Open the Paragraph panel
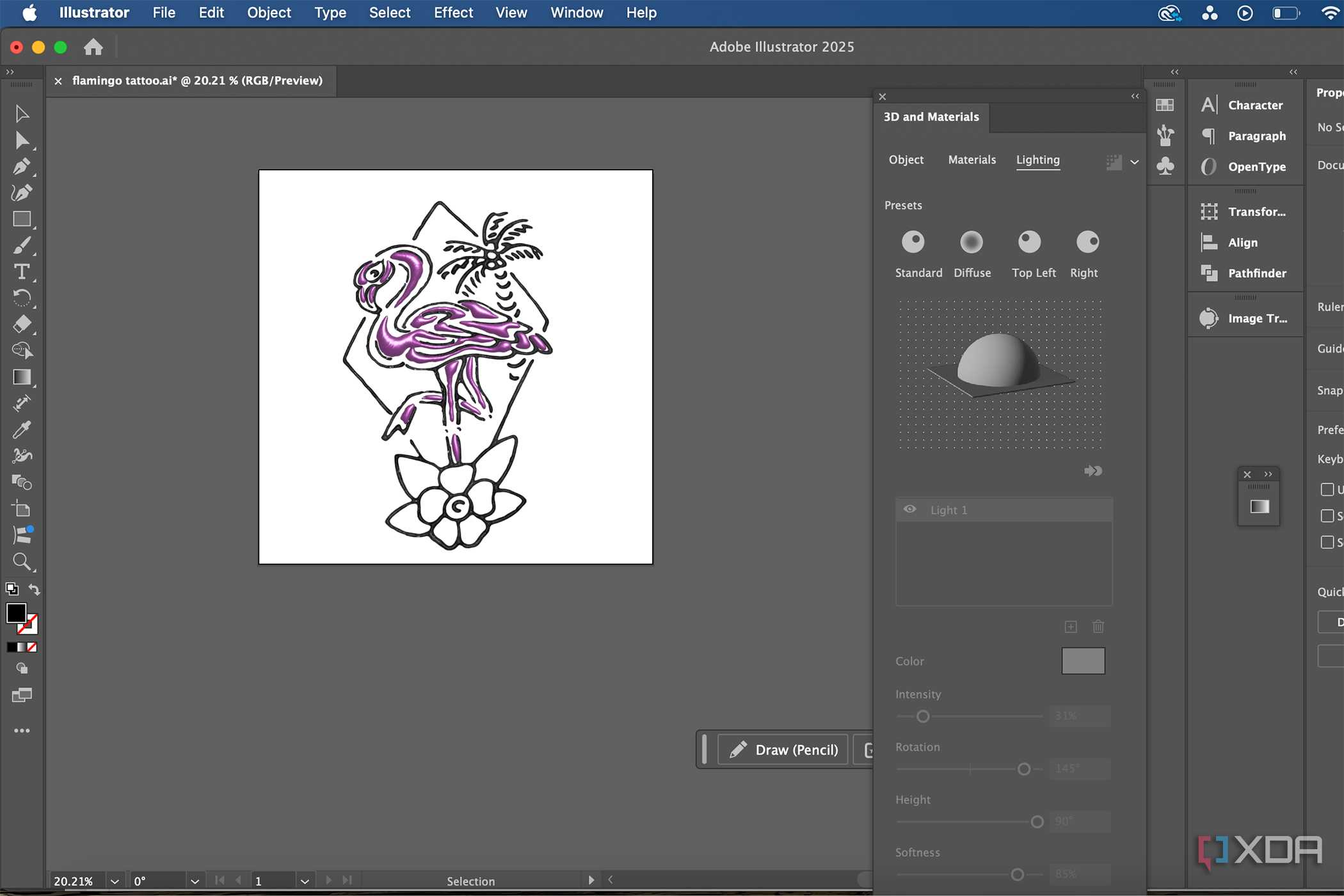The image size is (1344, 896). (x=1244, y=136)
